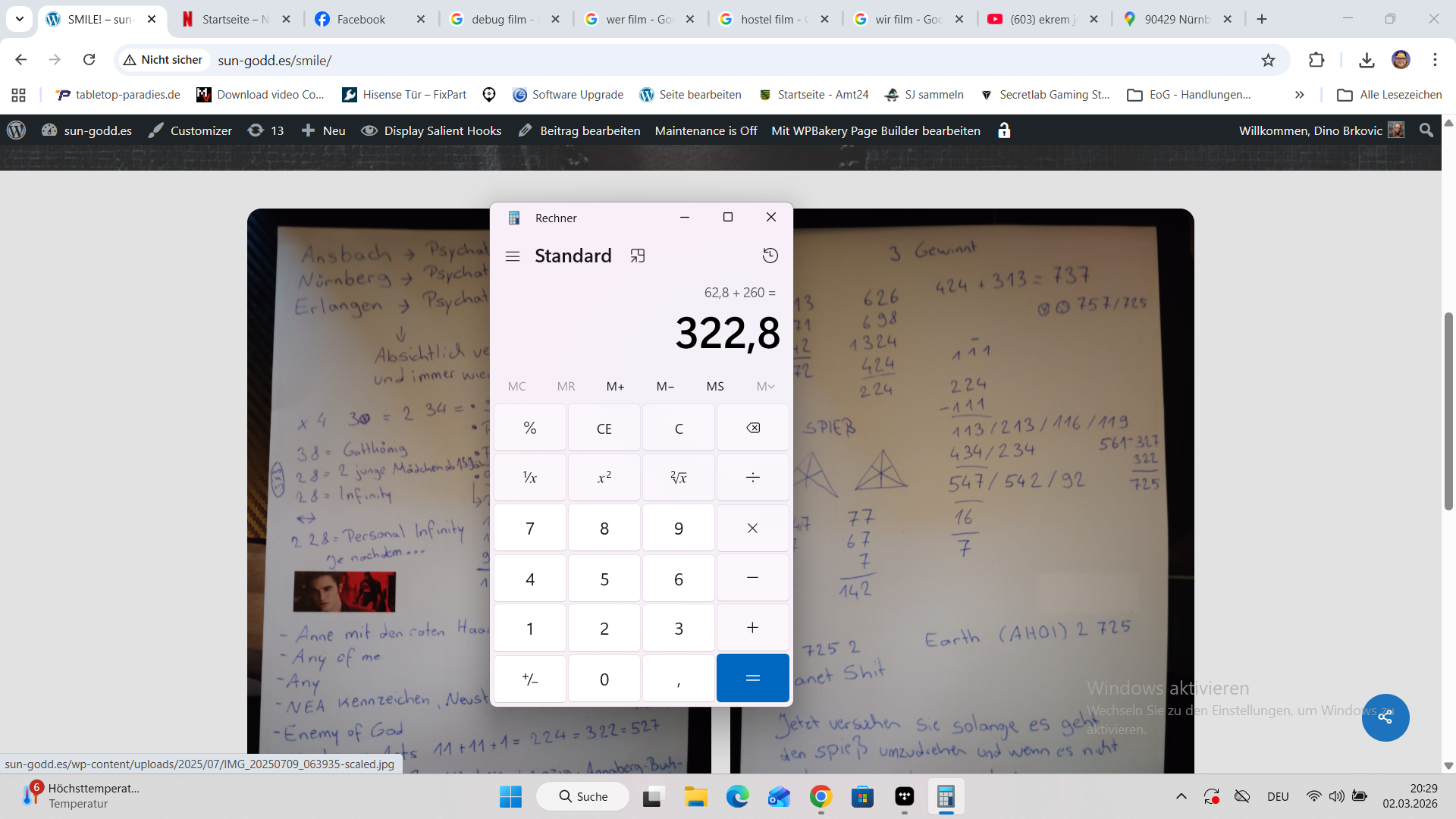Click the blue equals key

coord(753,678)
